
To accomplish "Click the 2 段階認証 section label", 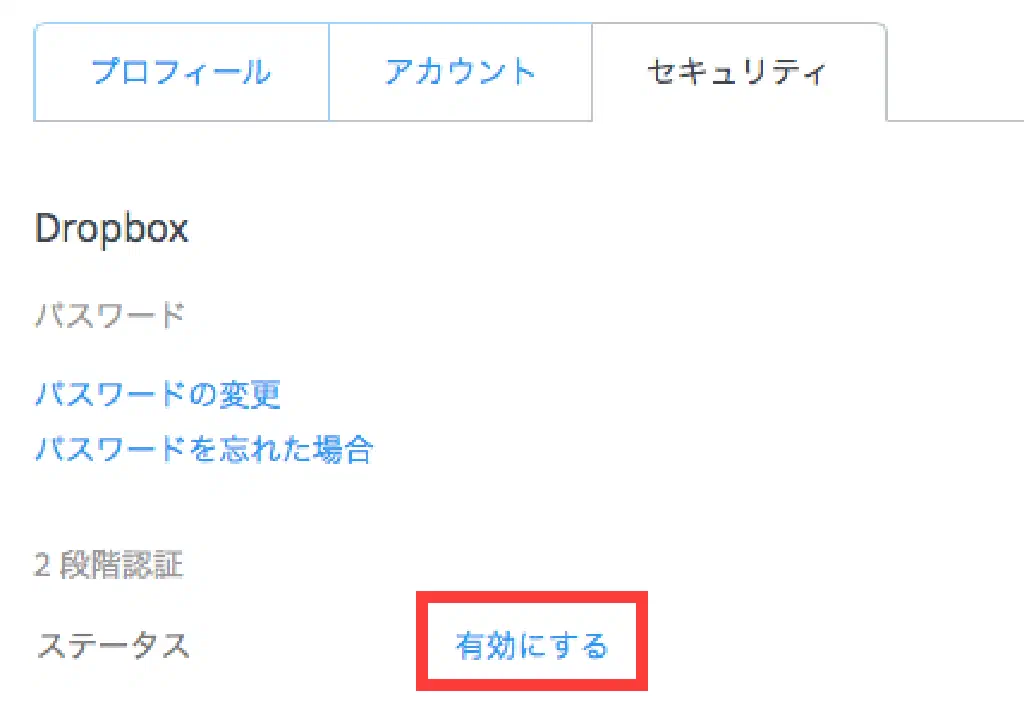I will [x=109, y=565].
